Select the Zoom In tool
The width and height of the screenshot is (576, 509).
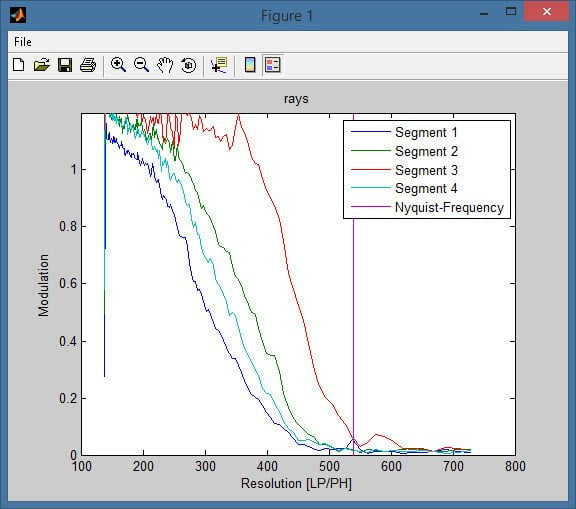coord(118,65)
